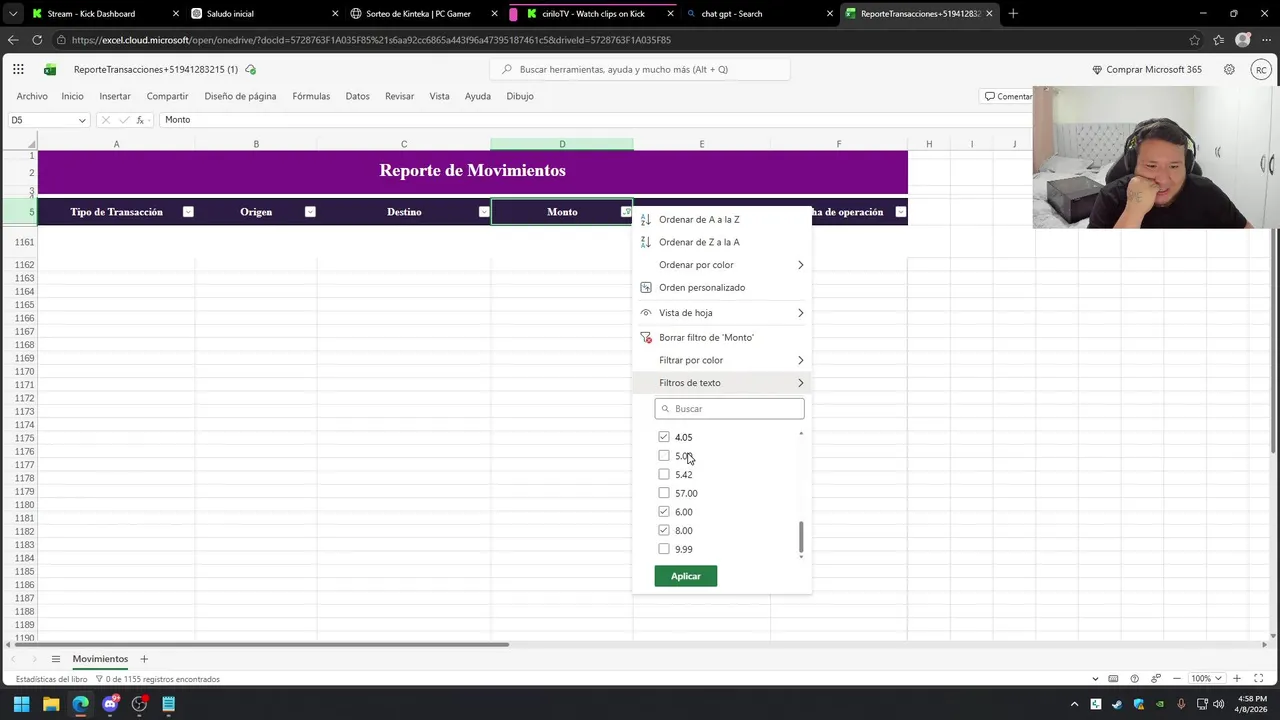Viewport: 1280px width, 720px height.
Task: Open the RC account avatar
Action: tap(1261, 70)
